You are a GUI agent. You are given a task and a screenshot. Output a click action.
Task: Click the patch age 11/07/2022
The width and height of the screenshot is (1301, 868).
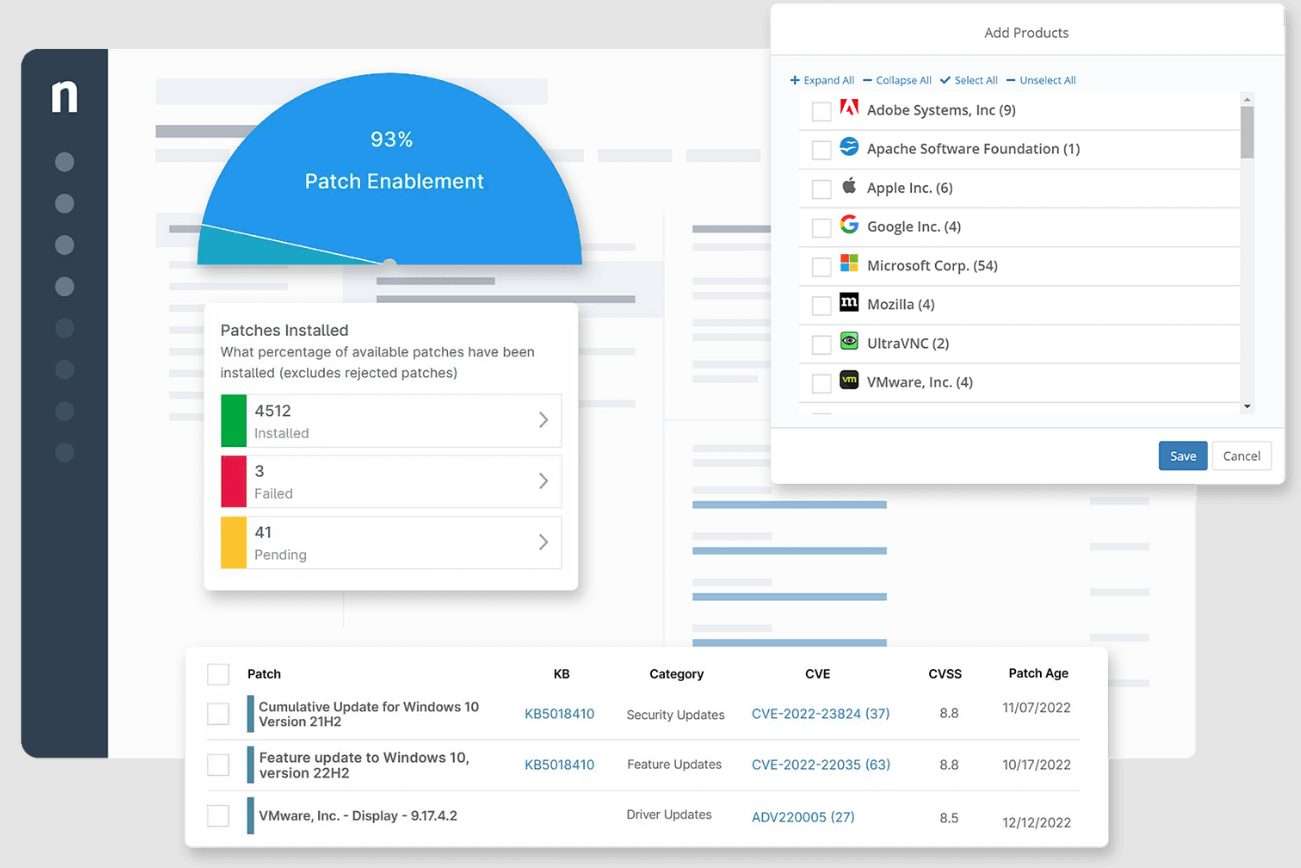click(1036, 708)
